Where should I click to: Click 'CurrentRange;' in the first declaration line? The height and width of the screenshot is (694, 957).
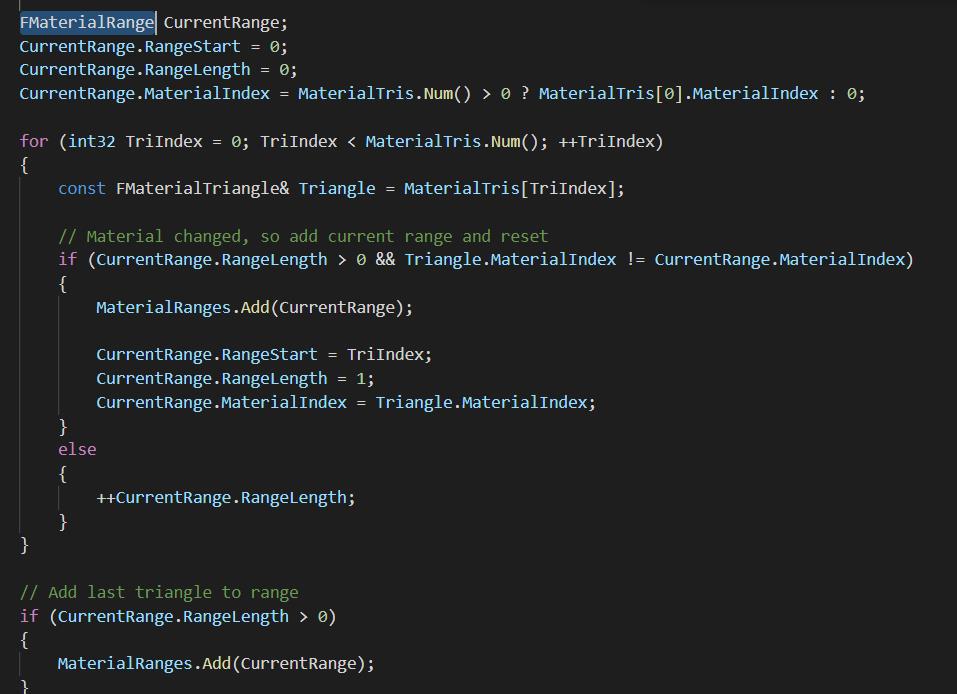tap(225, 23)
